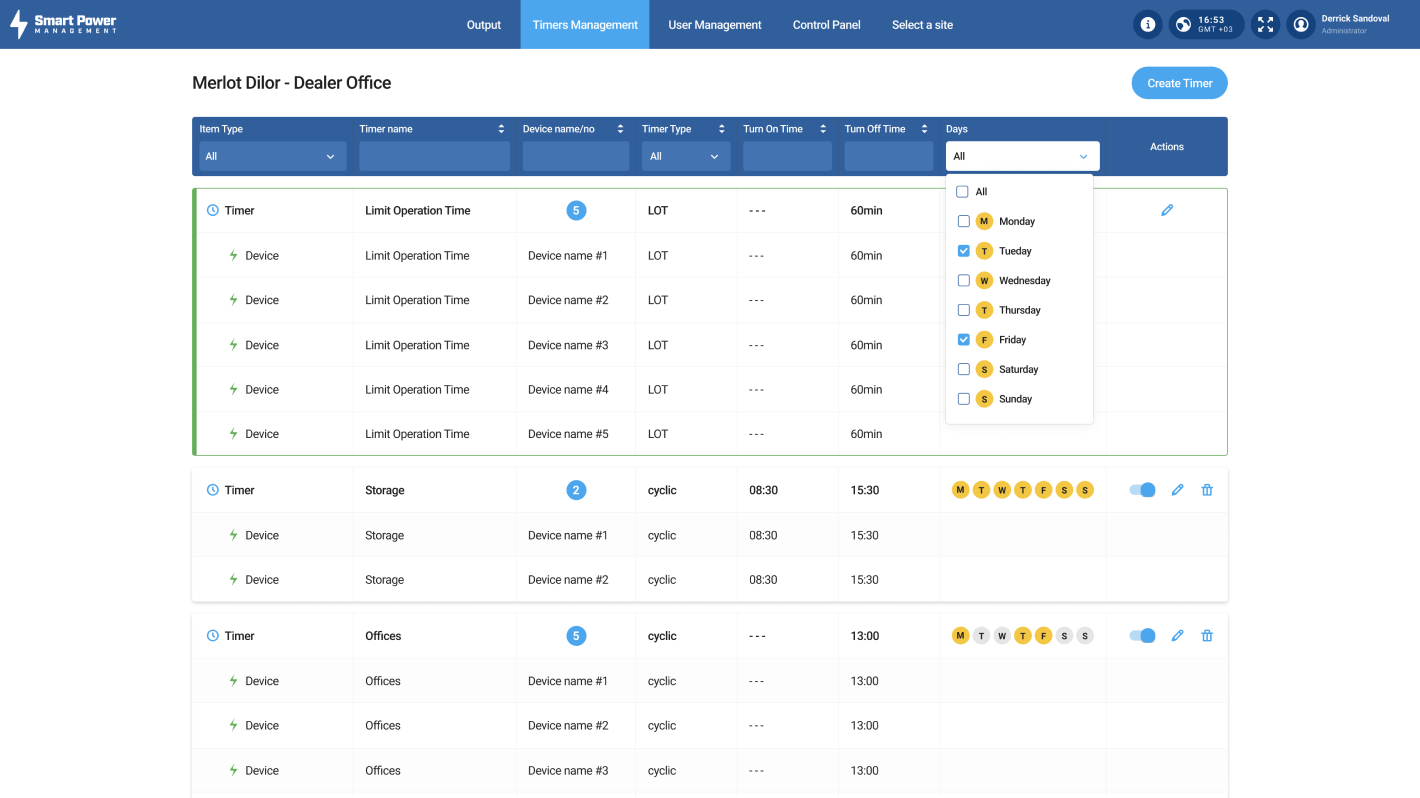Select the Friday badge on the Storage timer
Screen dimensions: 1420x798
click(x=1043, y=490)
